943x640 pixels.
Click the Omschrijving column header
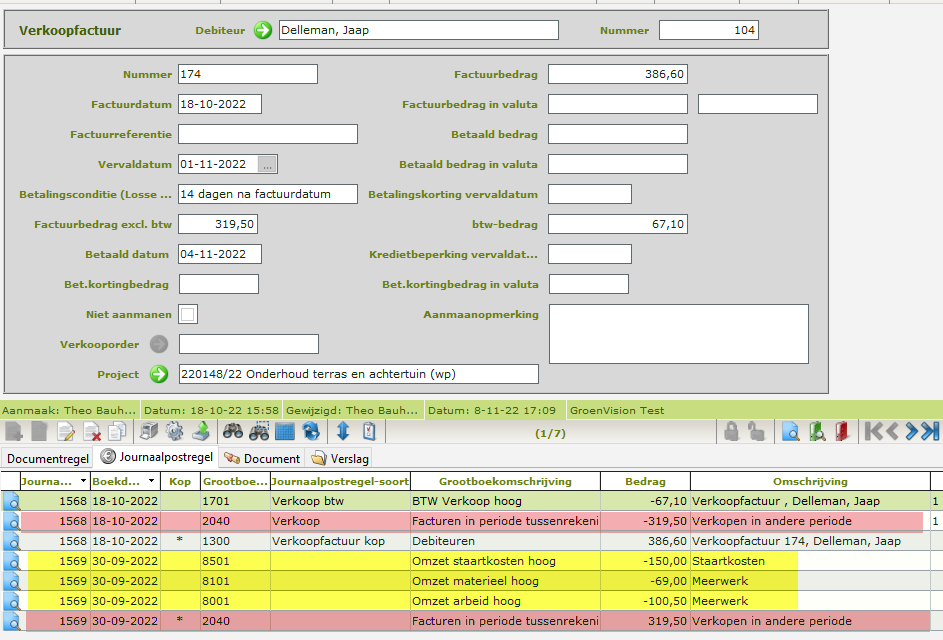tap(809, 482)
